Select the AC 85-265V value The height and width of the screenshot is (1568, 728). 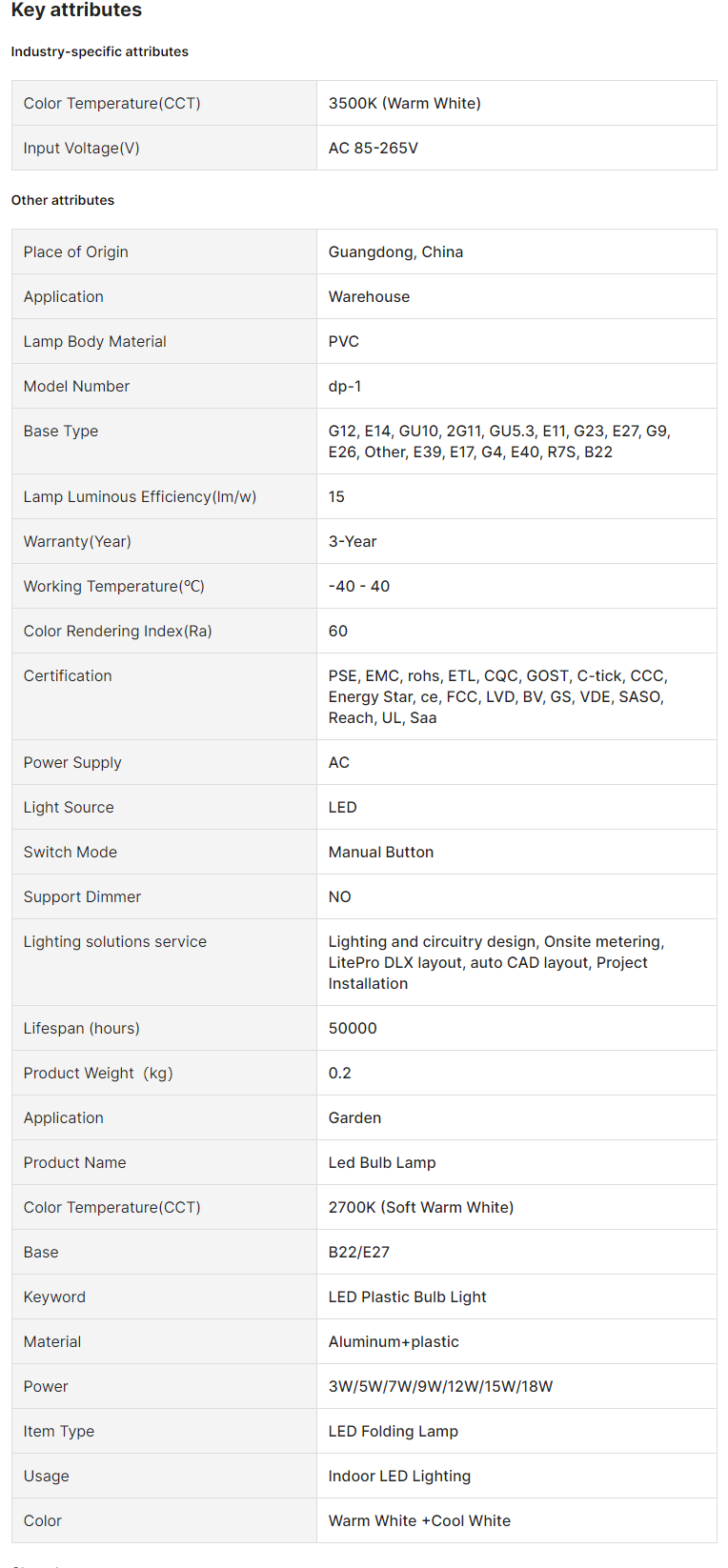point(374,148)
